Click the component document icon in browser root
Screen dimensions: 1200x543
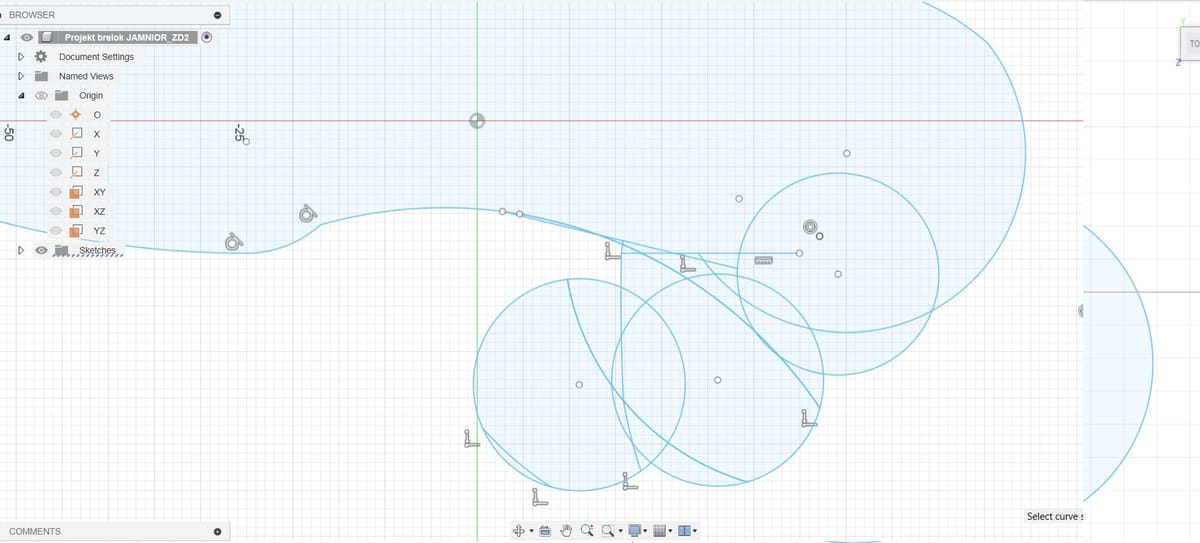46,37
